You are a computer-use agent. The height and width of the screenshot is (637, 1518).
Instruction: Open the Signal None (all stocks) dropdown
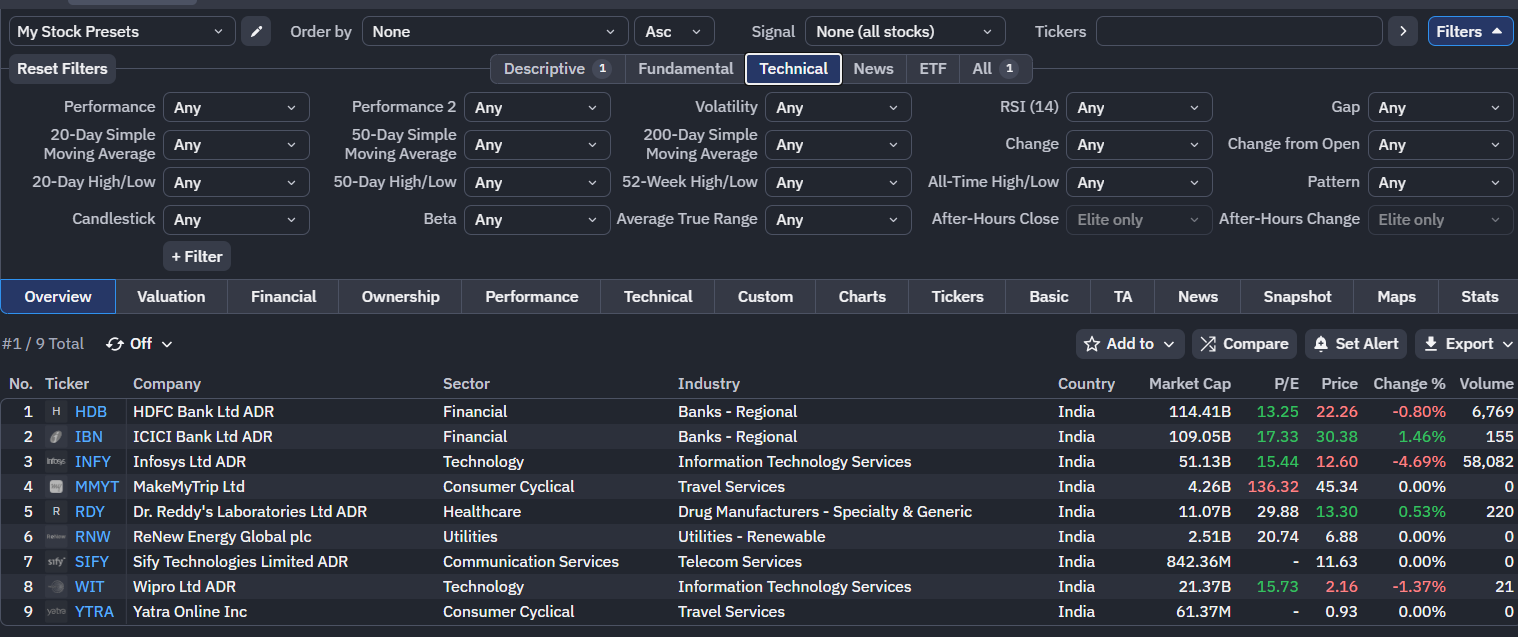click(x=905, y=31)
